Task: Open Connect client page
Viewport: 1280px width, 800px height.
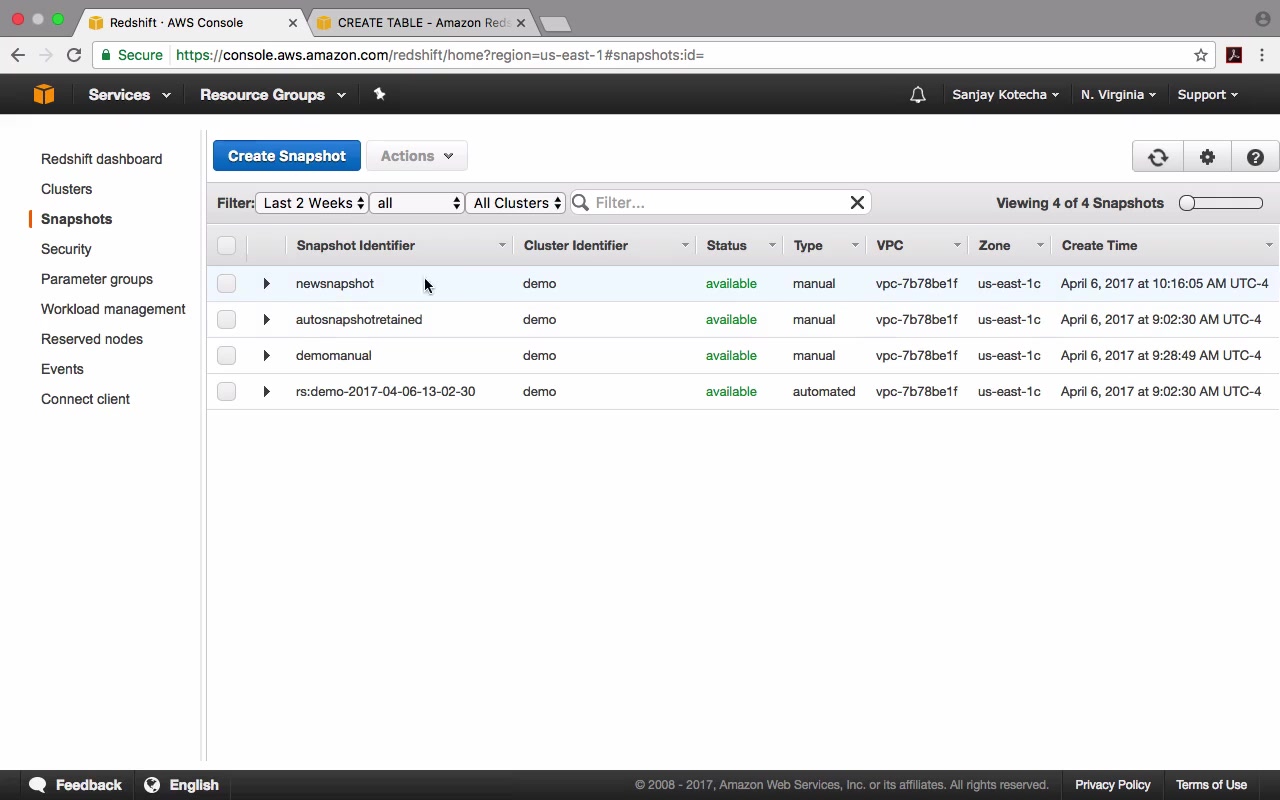Action: 85,399
